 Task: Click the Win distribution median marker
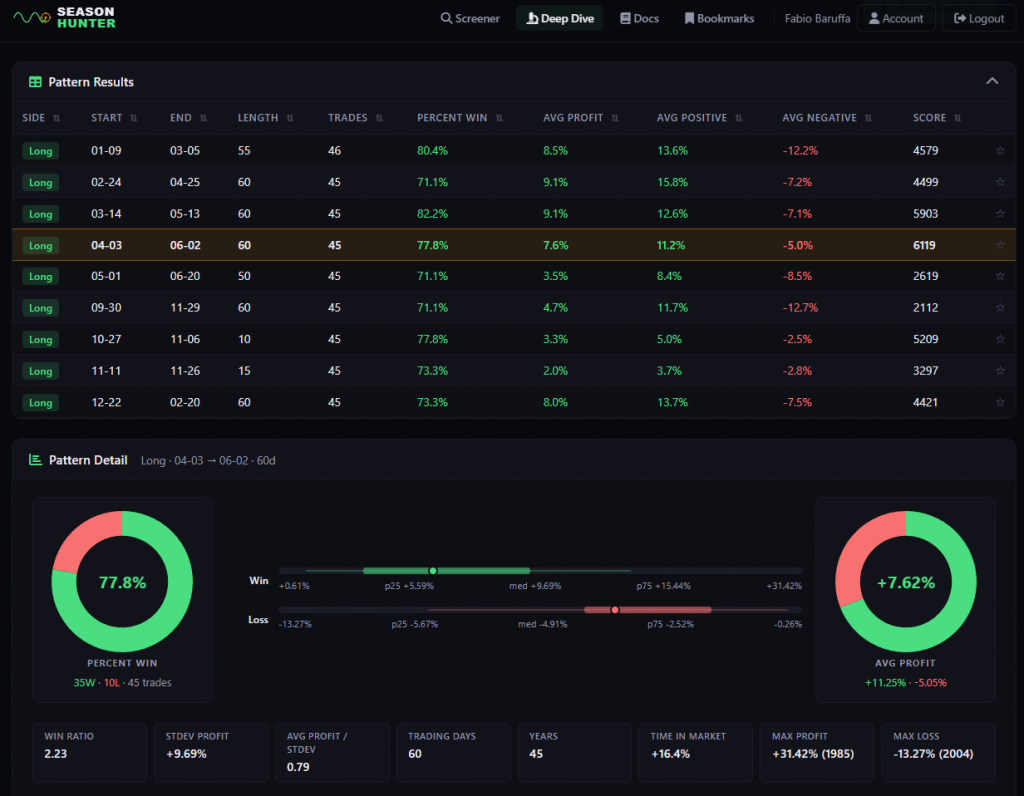pyautogui.click(x=433, y=571)
